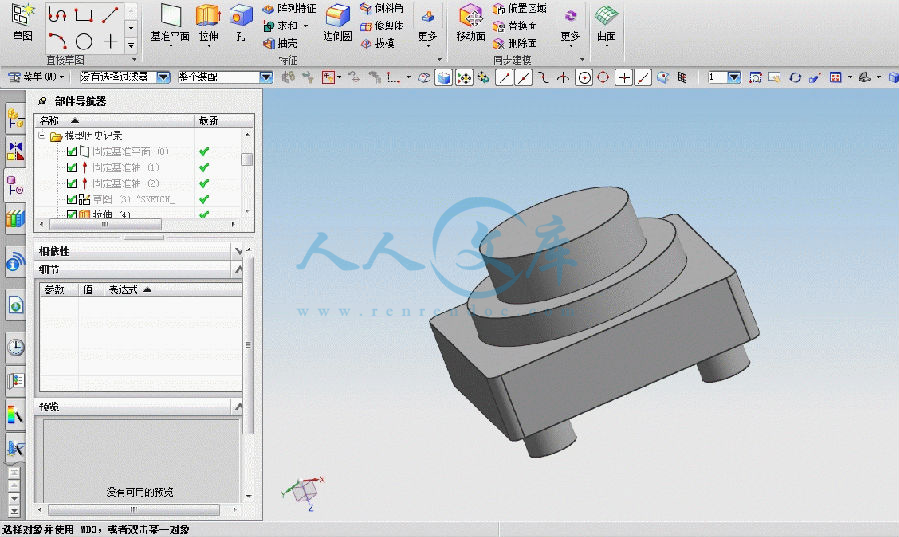The image size is (899, 537).
Task: Open the Reuse Library sidebar tab (books)
Action: [15, 218]
